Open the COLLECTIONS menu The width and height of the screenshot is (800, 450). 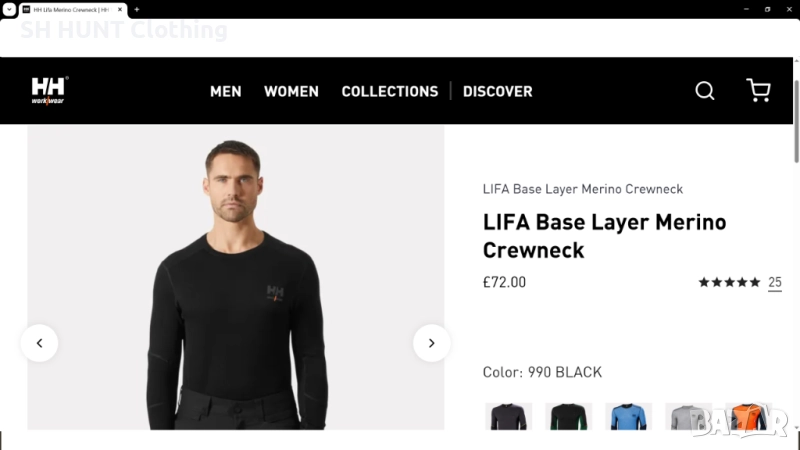click(390, 91)
